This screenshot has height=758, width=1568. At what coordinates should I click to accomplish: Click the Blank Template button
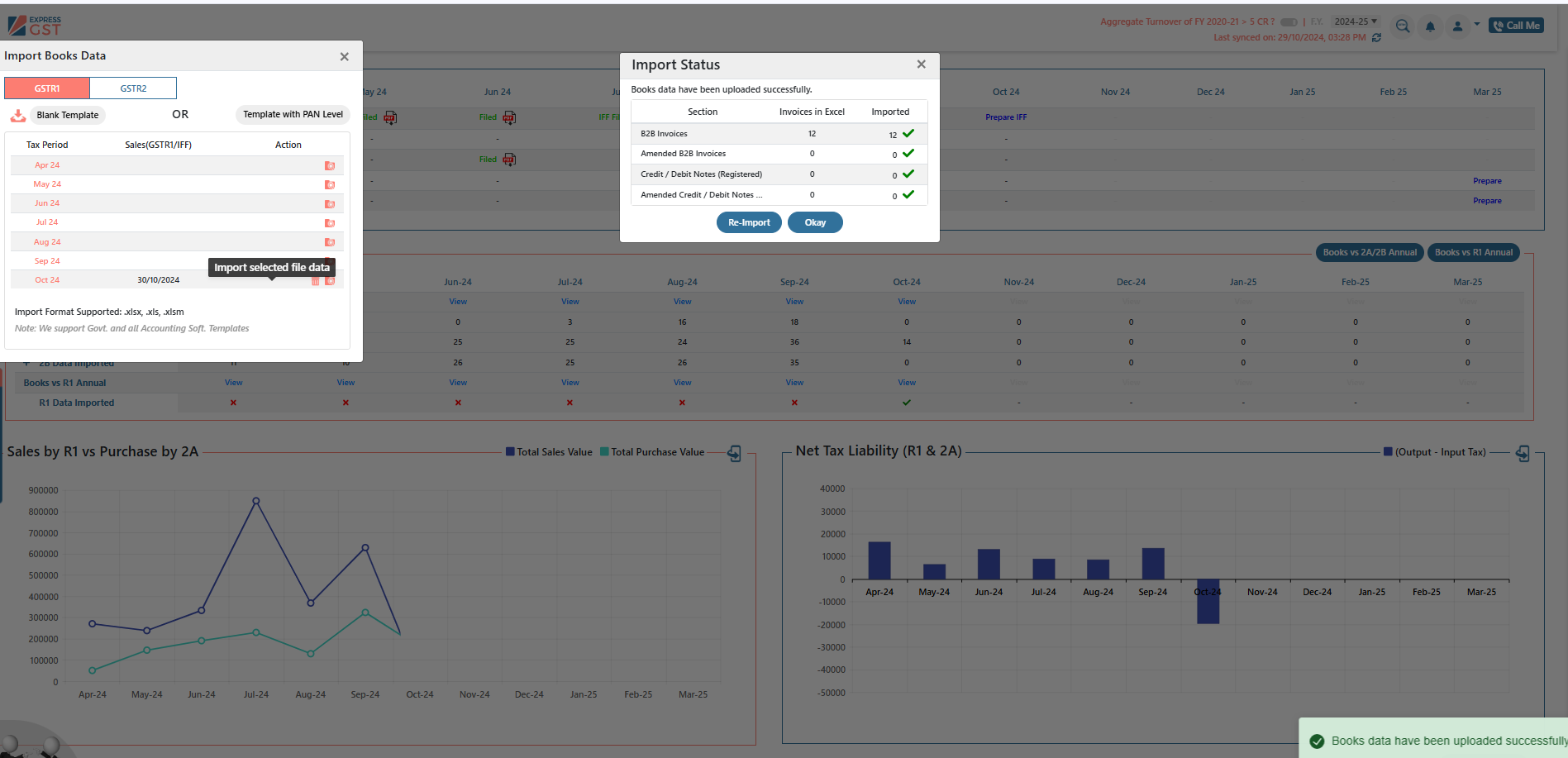click(68, 115)
